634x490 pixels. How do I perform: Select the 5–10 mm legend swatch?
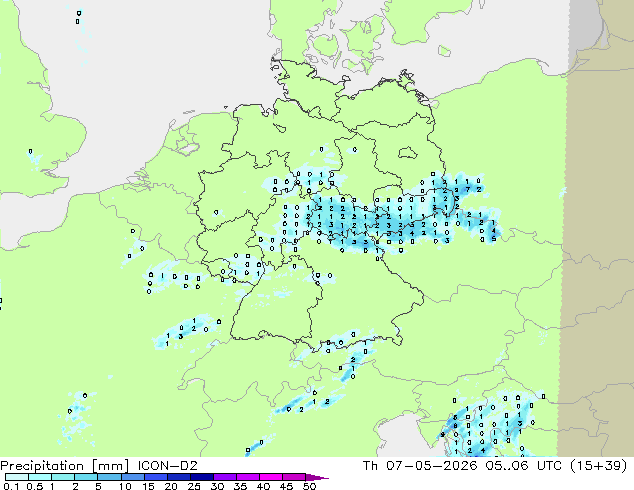point(109,477)
